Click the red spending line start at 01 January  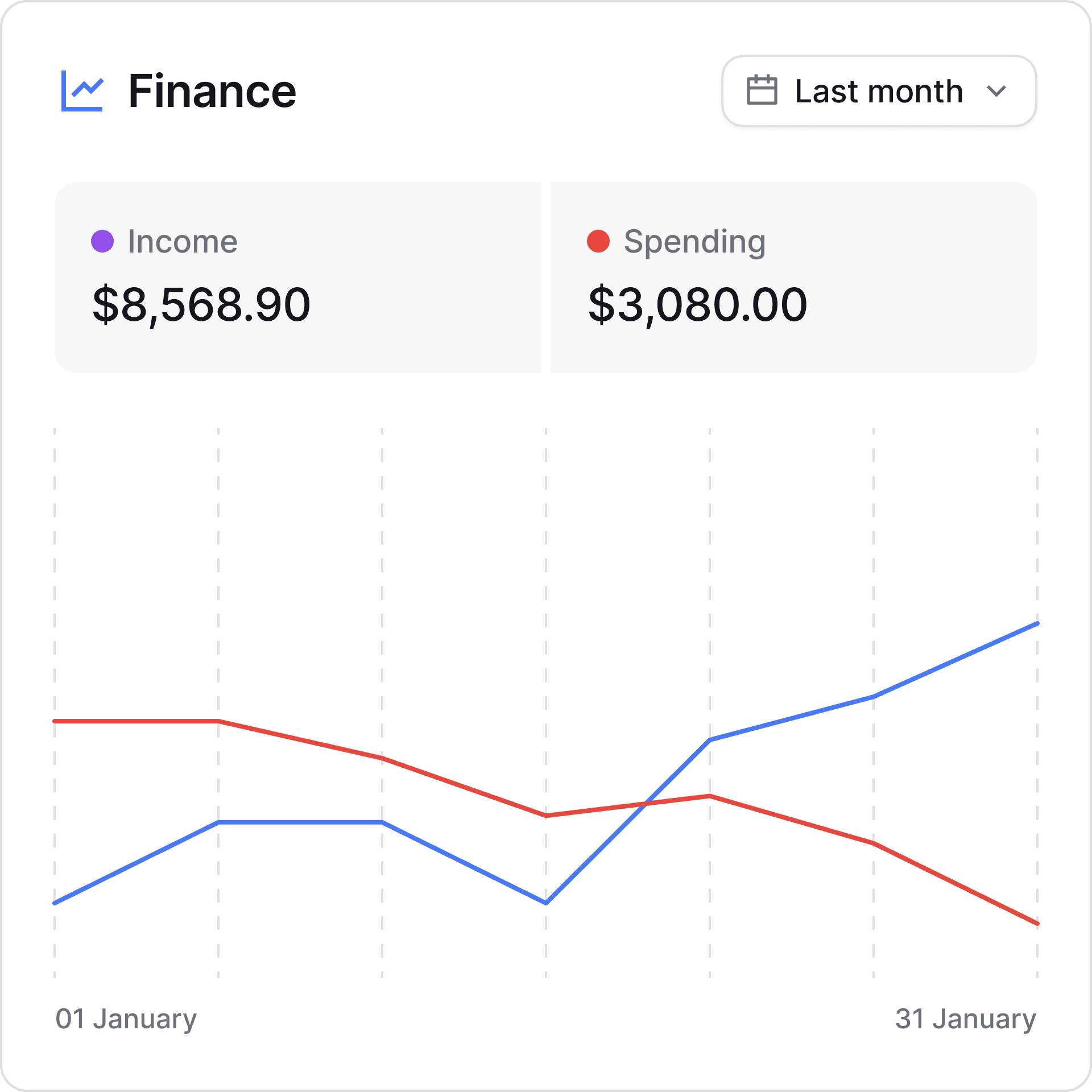click(55, 721)
